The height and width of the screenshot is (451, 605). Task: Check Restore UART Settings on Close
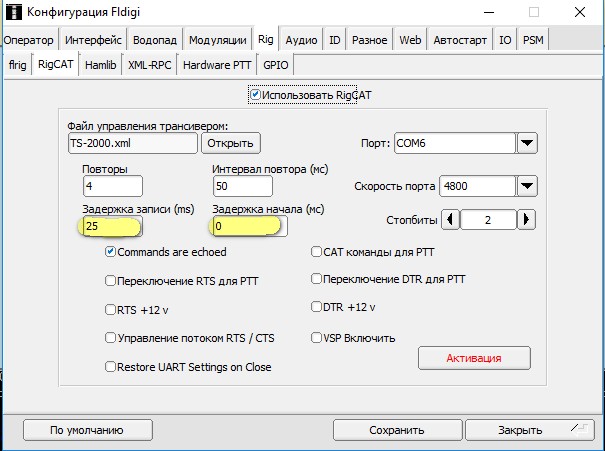(111, 367)
